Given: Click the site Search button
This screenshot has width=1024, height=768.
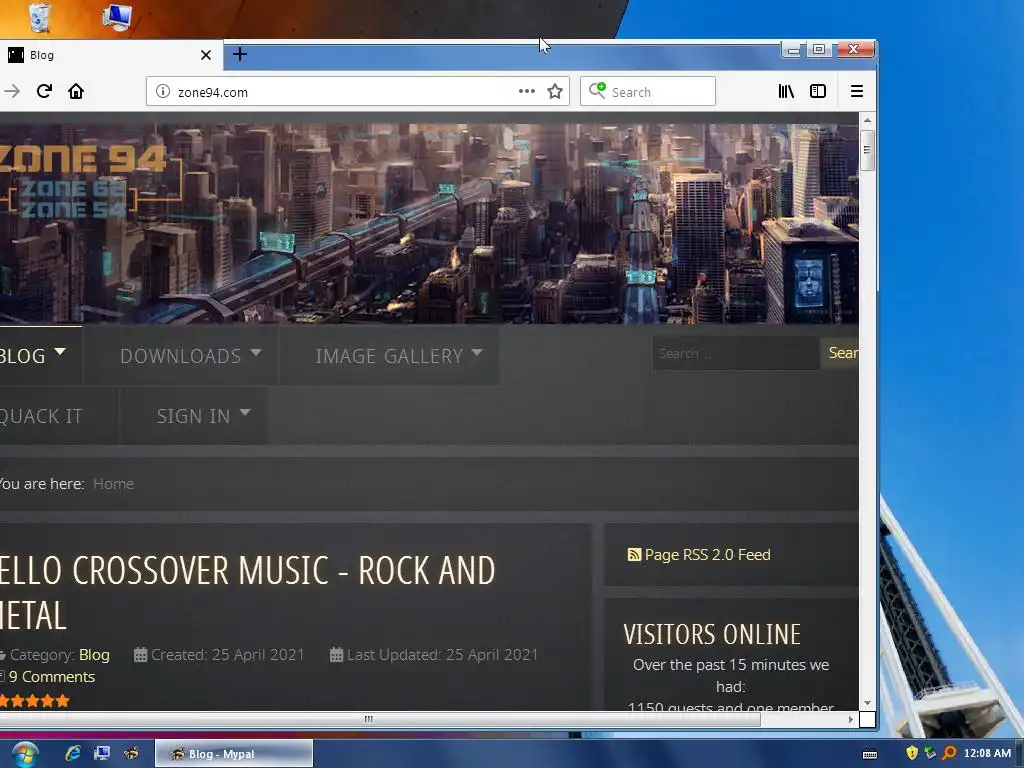Looking at the screenshot, I should coord(841,353).
